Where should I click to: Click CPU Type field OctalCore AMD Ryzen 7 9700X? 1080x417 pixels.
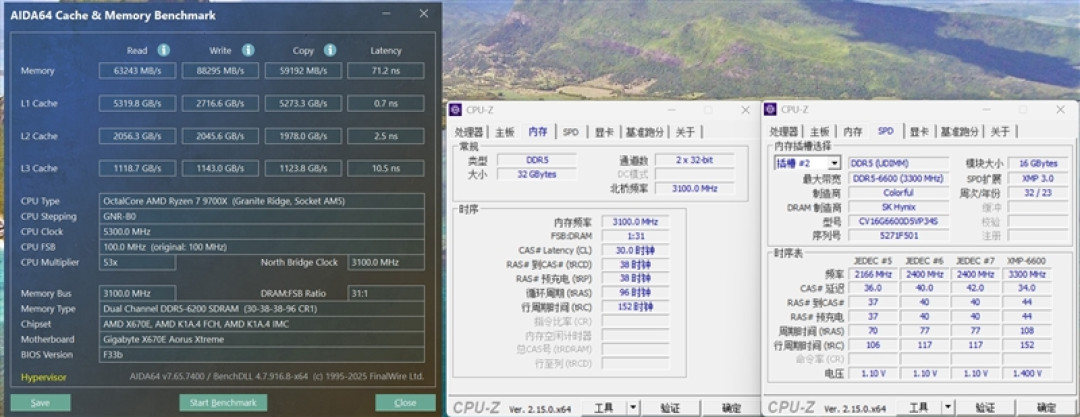262,201
